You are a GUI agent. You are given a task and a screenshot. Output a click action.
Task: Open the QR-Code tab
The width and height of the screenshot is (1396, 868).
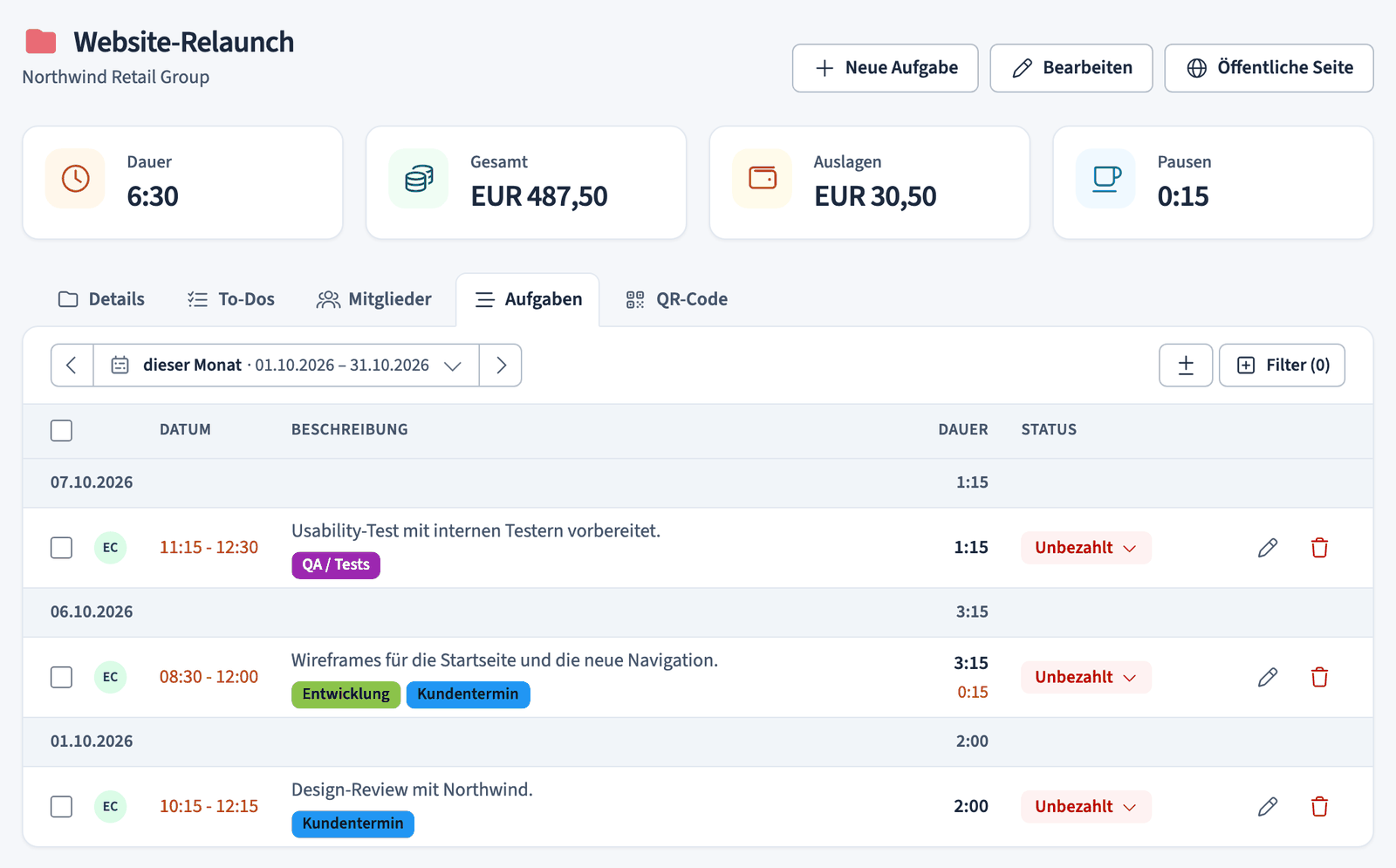click(677, 299)
